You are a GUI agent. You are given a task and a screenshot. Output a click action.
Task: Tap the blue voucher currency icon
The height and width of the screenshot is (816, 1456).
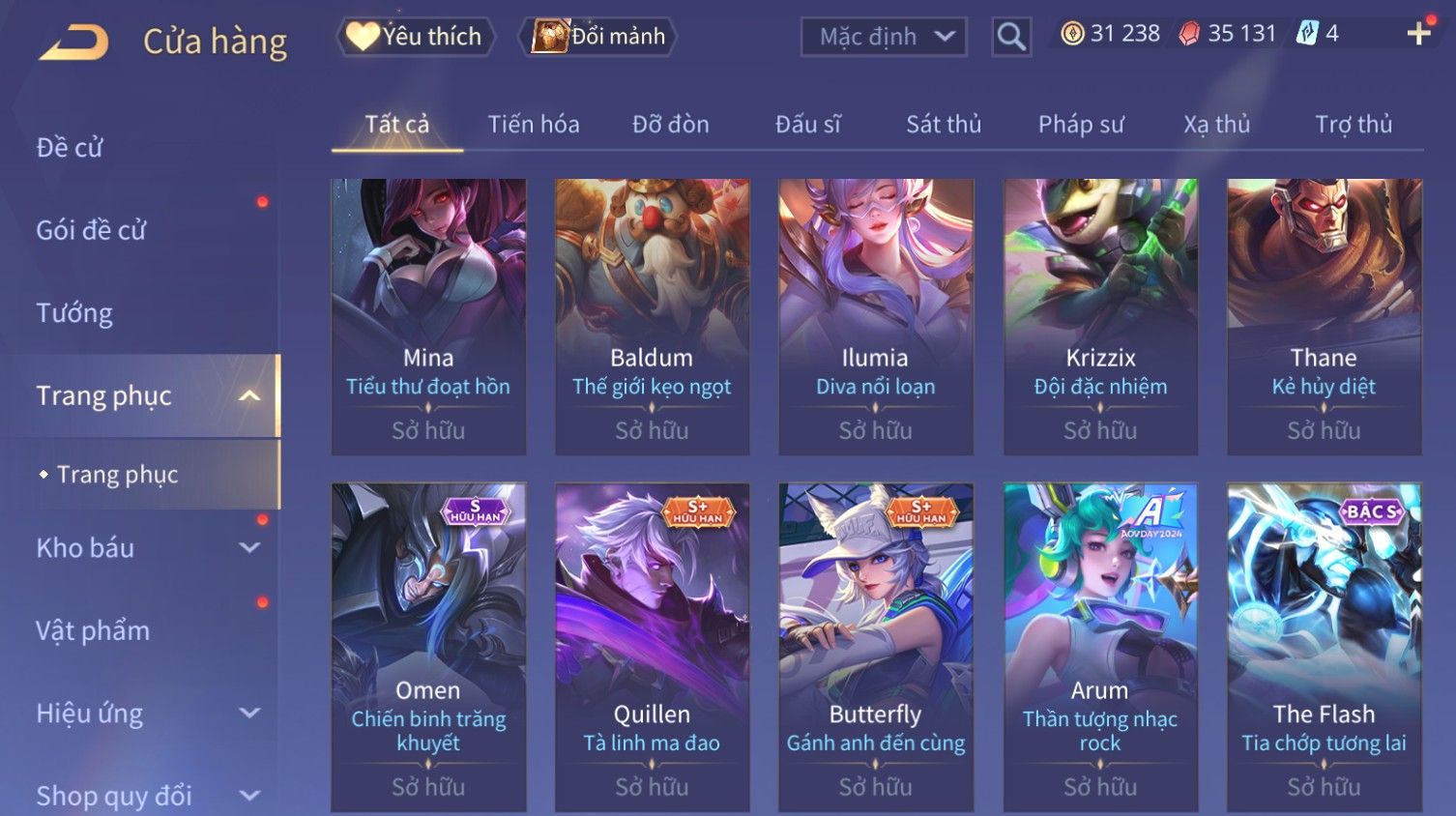click(x=1307, y=34)
